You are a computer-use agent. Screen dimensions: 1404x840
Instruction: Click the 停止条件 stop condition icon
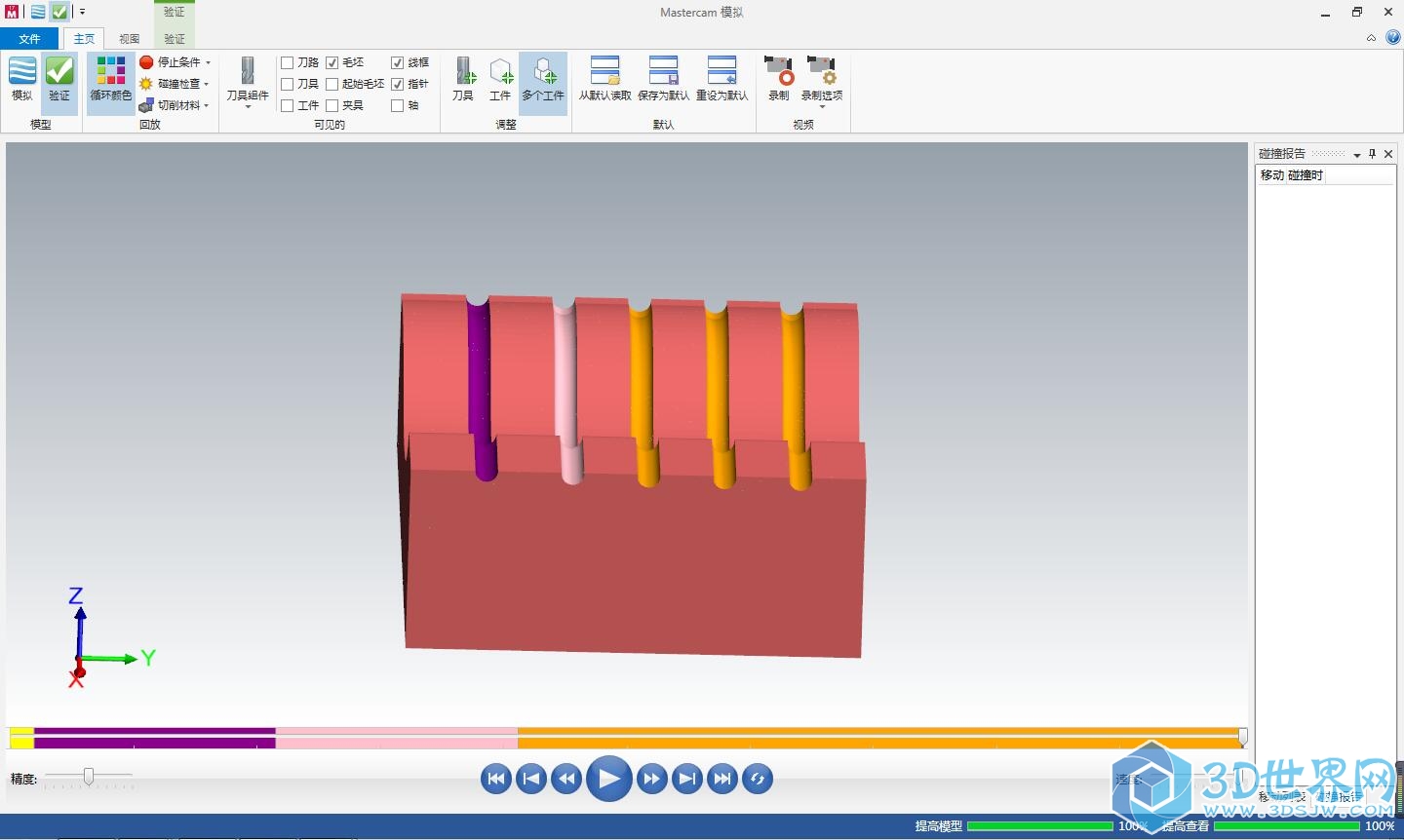pos(146,62)
